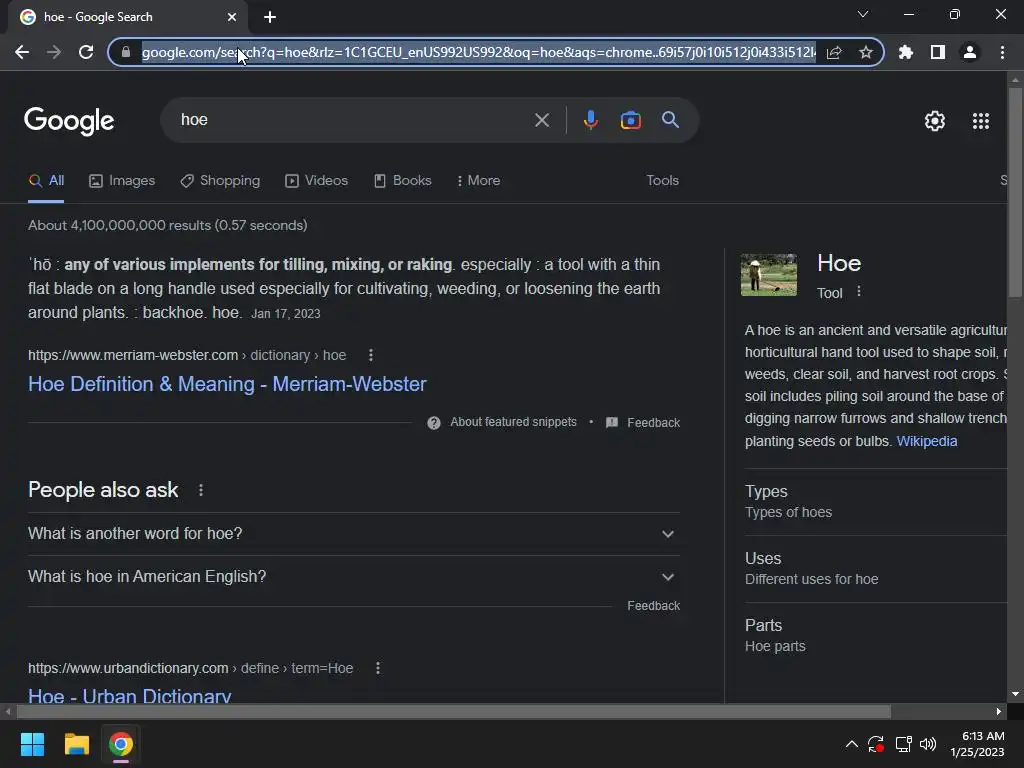Open search Tools
Screen dimensions: 1024x768
[662, 181]
